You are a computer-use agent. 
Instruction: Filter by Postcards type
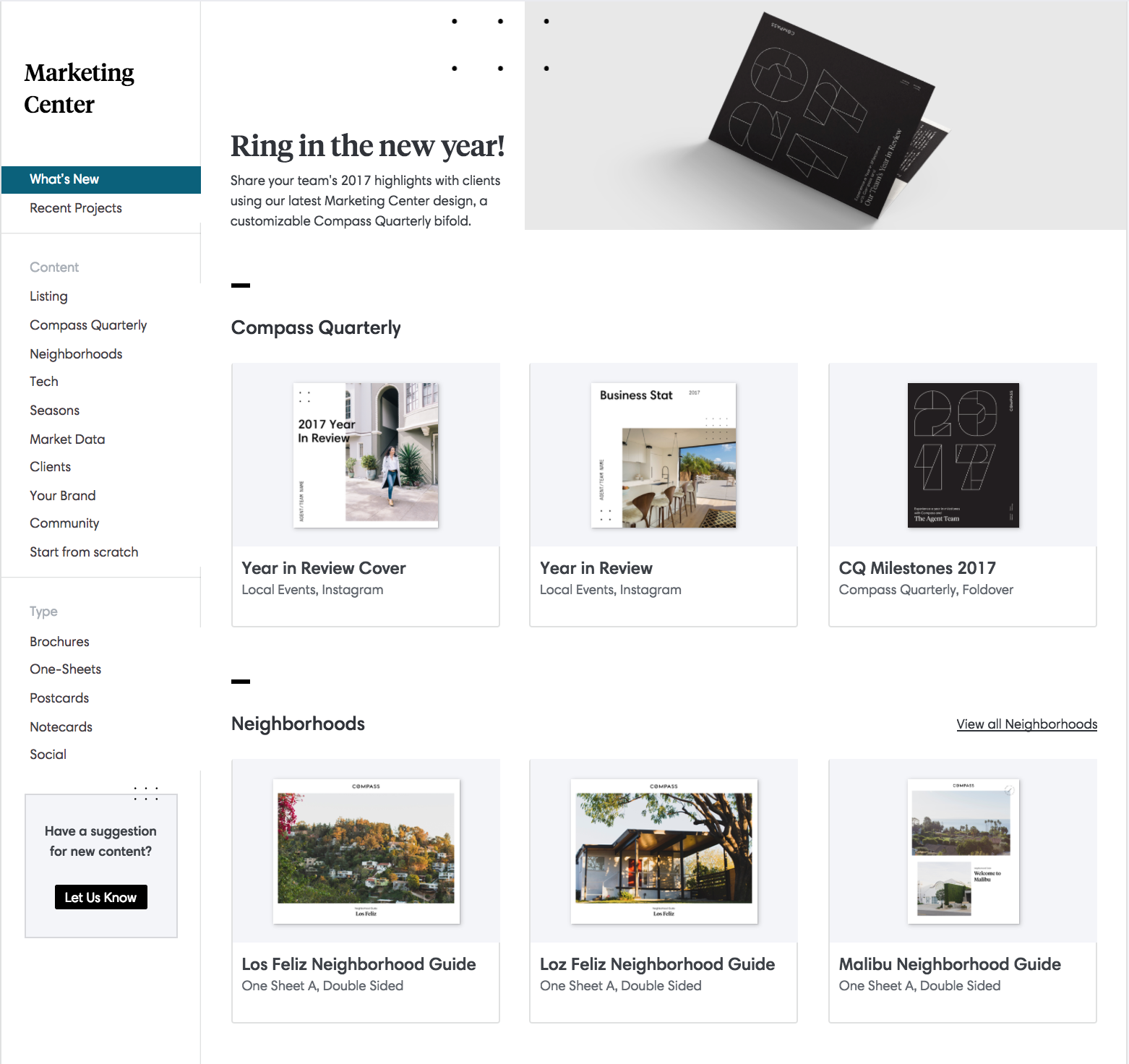point(59,698)
